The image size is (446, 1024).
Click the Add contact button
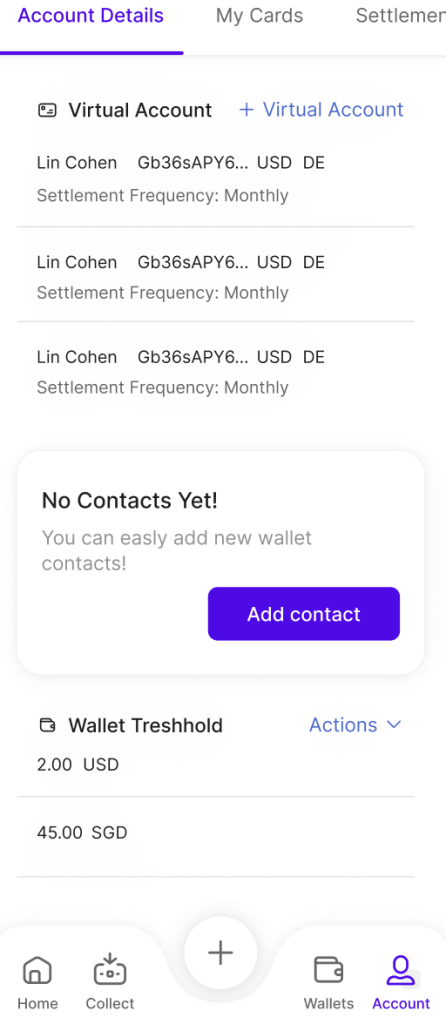tap(304, 614)
